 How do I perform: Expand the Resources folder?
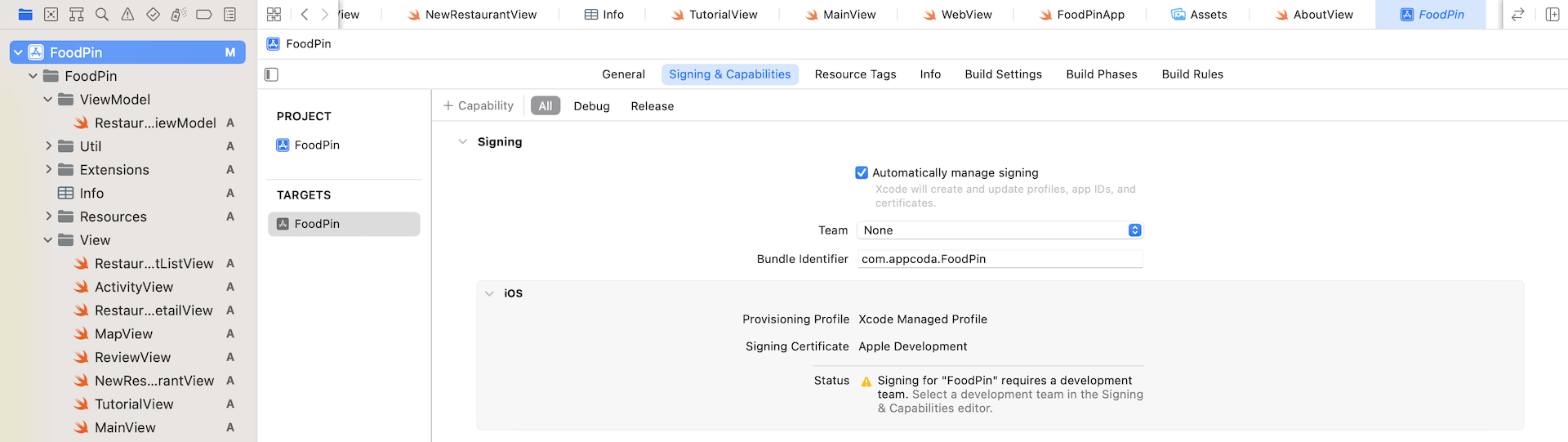(48, 217)
